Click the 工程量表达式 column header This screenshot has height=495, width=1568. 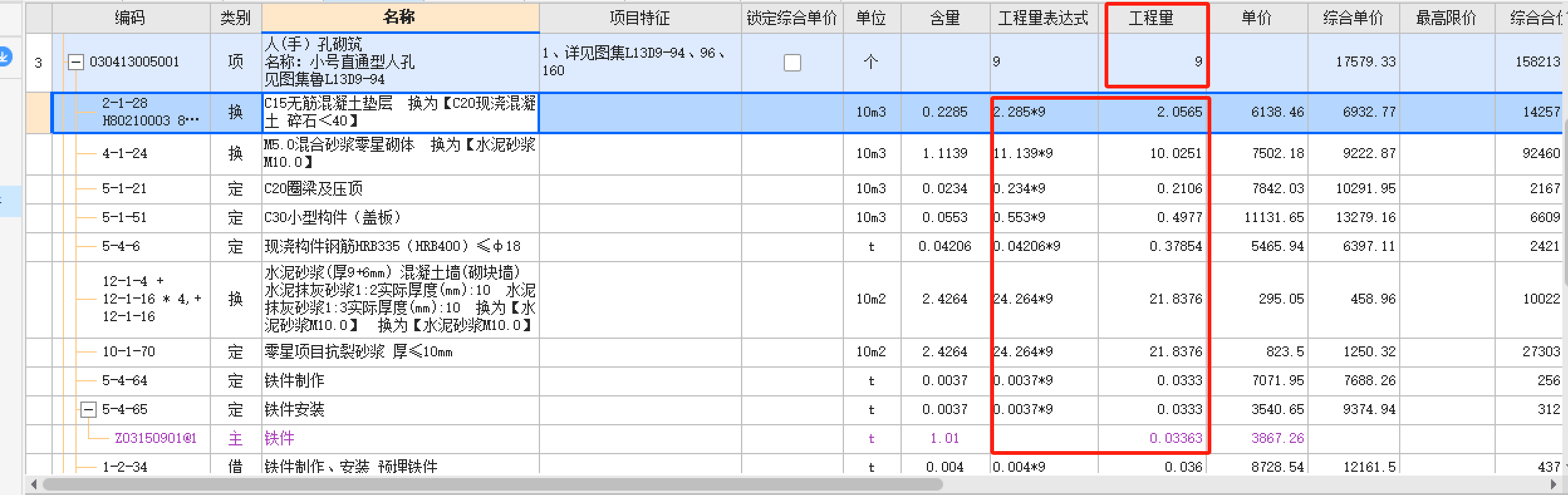(1044, 18)
